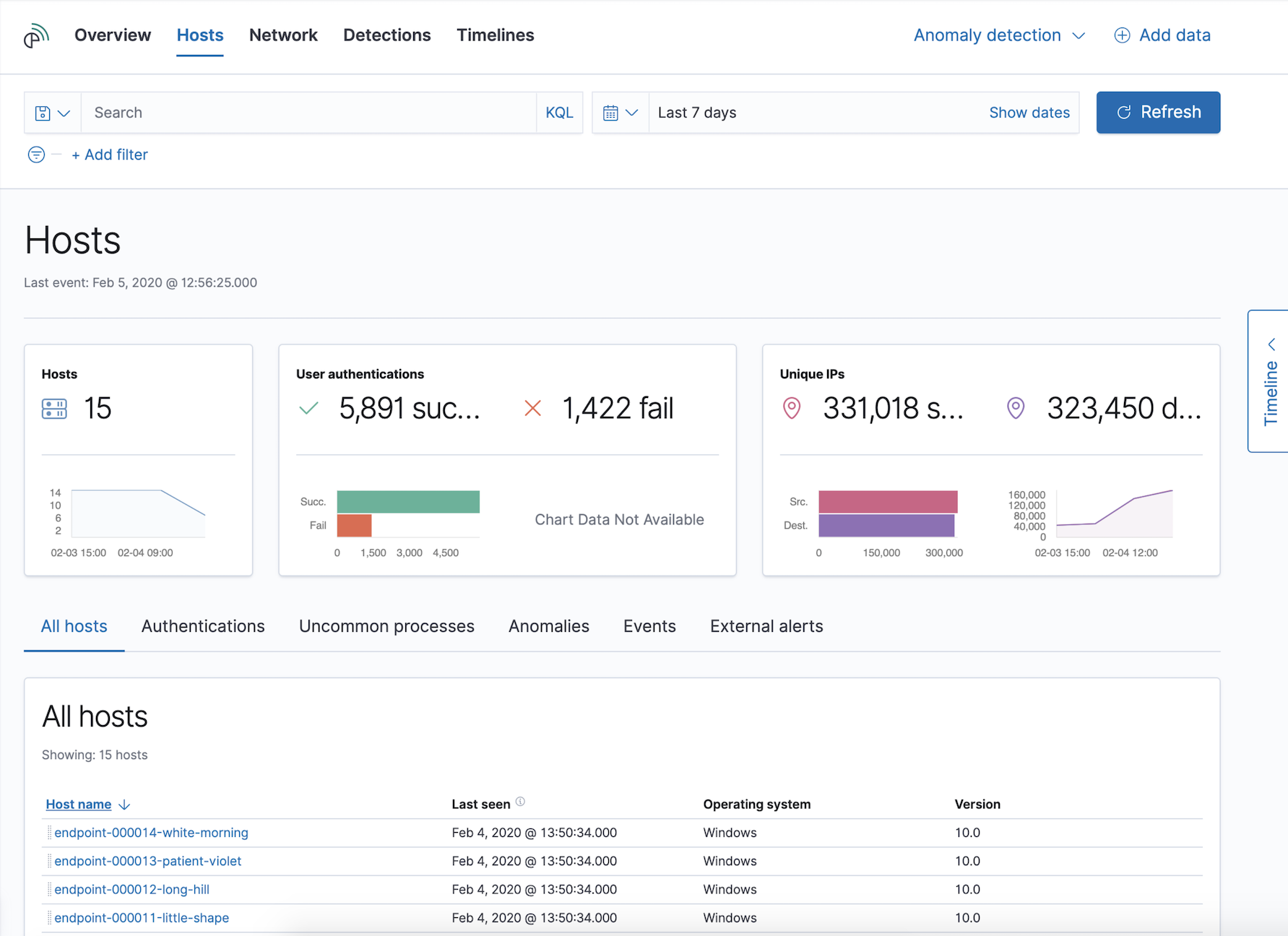Screen dimensions: 1288x936
Task: Click the Elastic SIEM logo icon
Action: tap(36, 35)
